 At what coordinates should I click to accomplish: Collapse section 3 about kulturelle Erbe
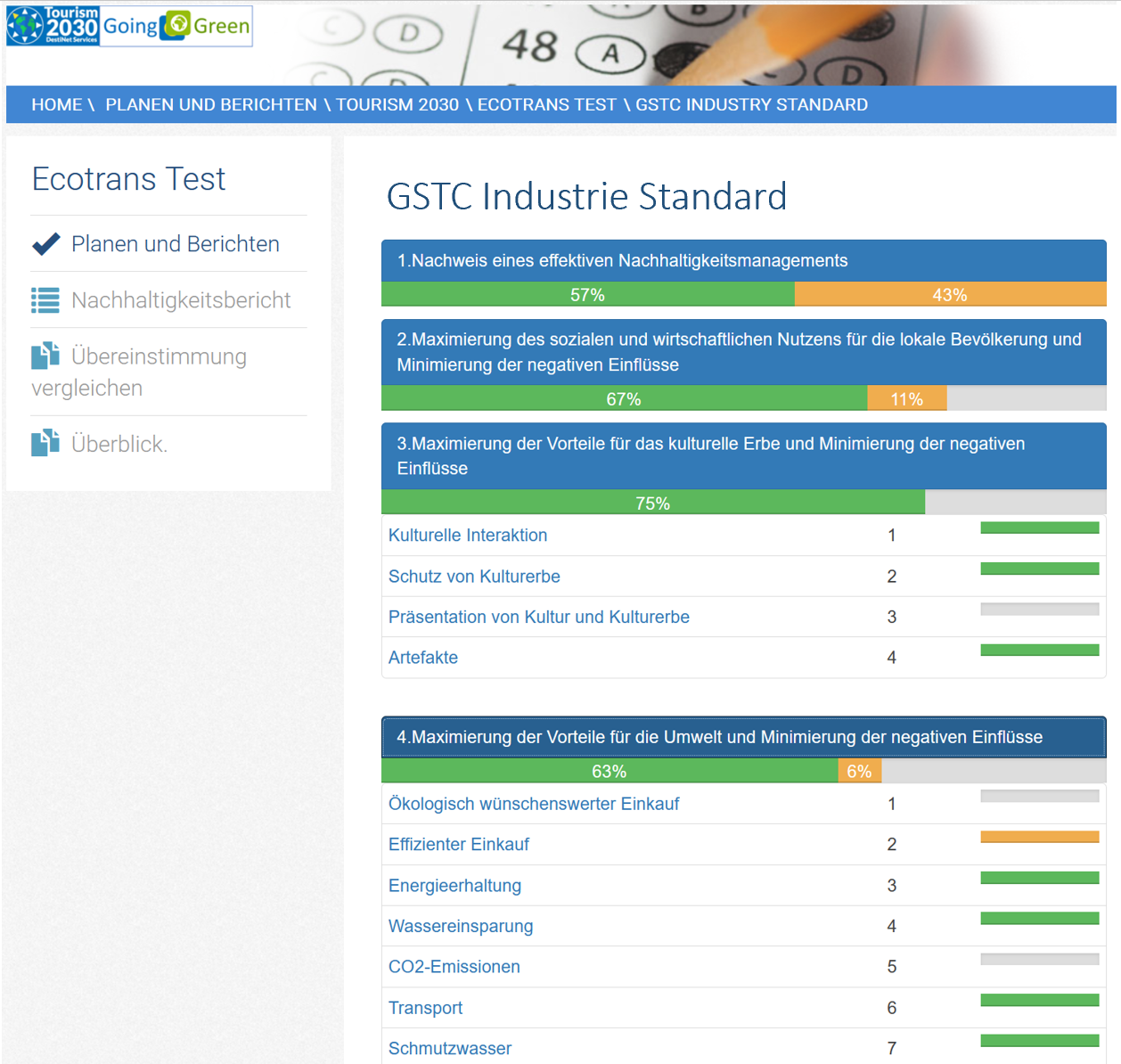(709, 455)
